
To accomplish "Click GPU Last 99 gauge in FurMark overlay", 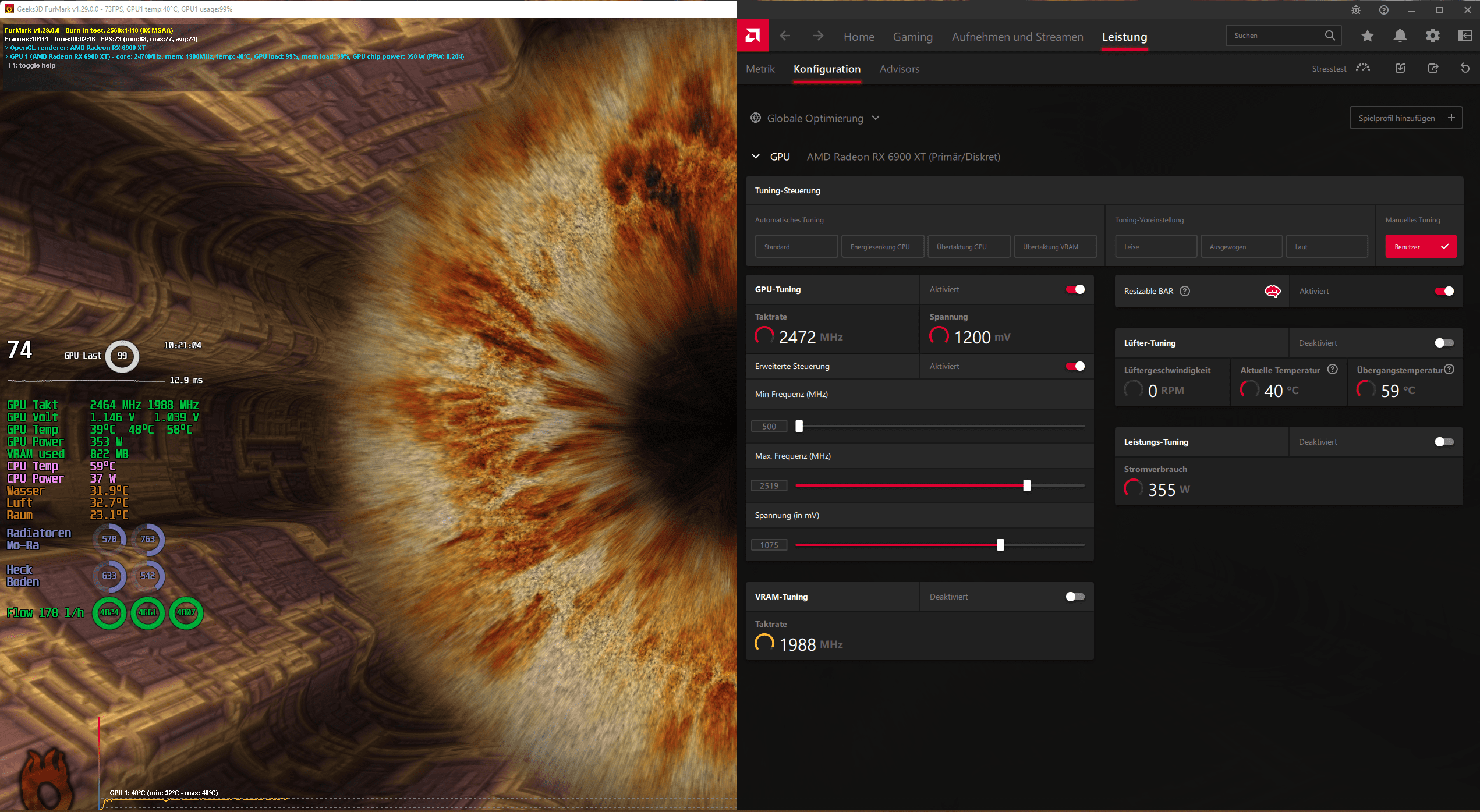I will tap(122, 356).
